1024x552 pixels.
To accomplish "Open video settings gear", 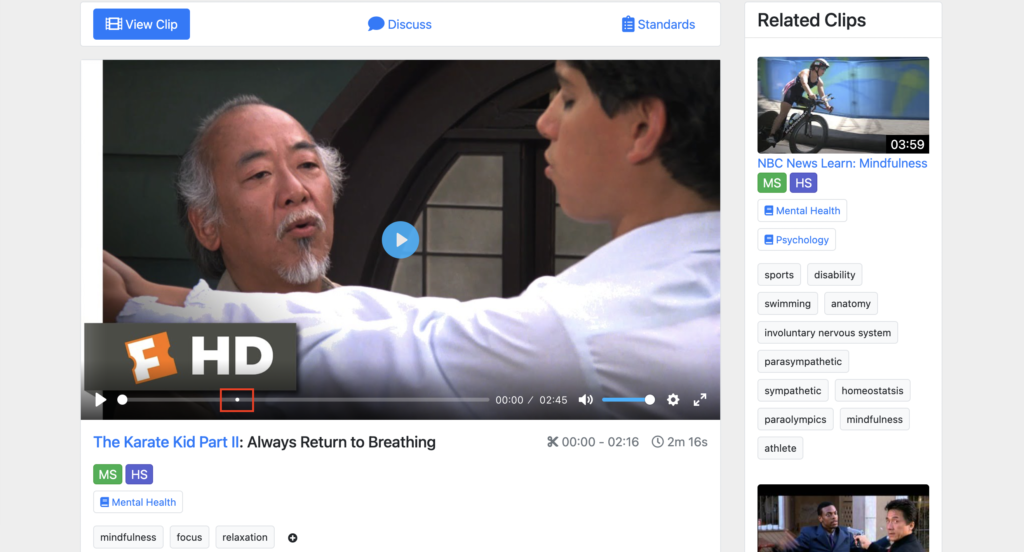I will tap(673, 400).
